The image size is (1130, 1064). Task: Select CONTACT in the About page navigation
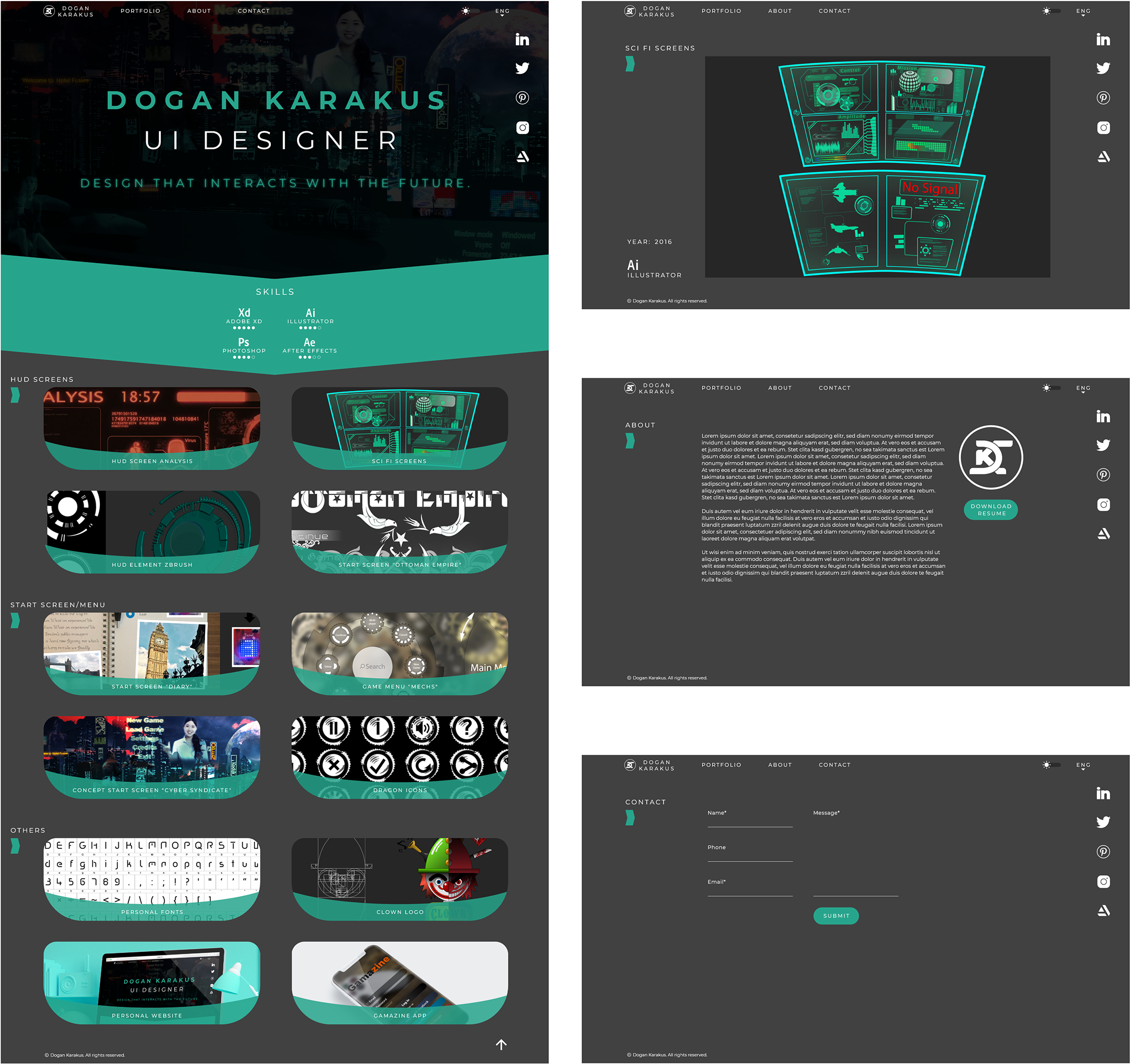(x=834, y=388)
